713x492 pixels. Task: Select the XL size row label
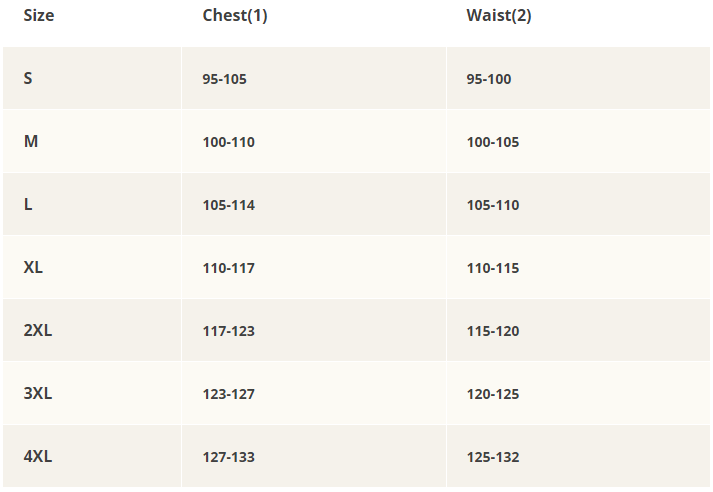(34, 267)
